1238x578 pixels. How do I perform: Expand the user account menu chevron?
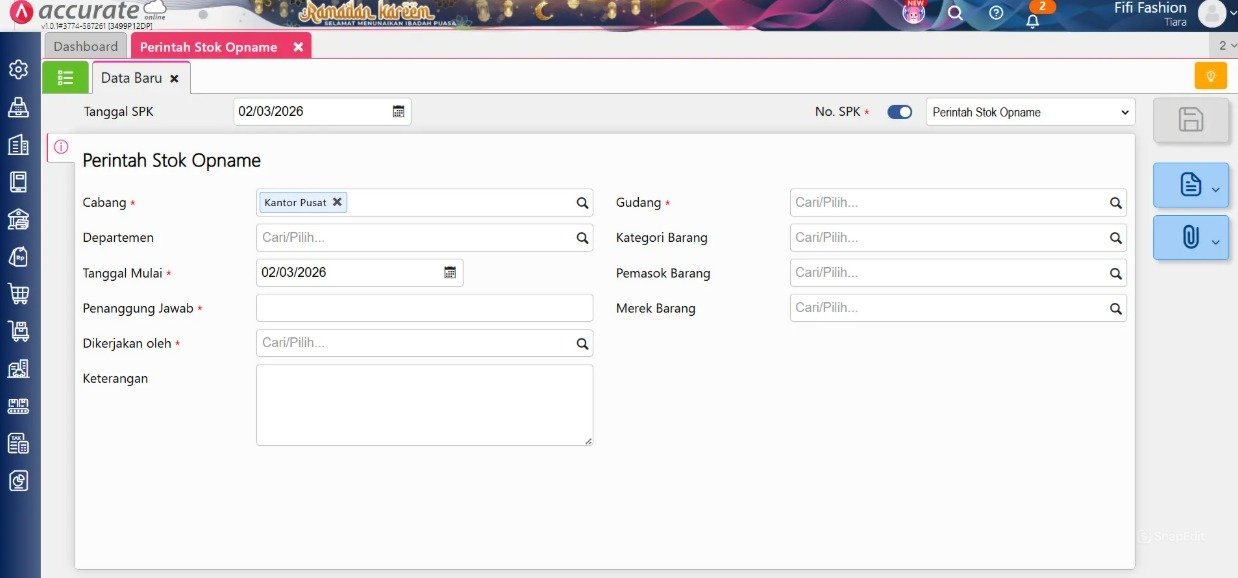pyautogui.click(x=1232, y=15)
